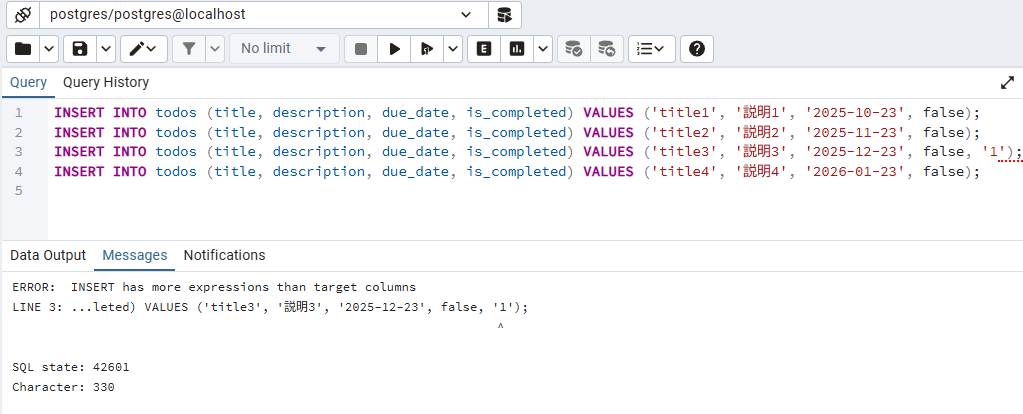The image size is (1023, 414).
Task: Run Explain with the E icon
Action: click(x=484, y=48)
